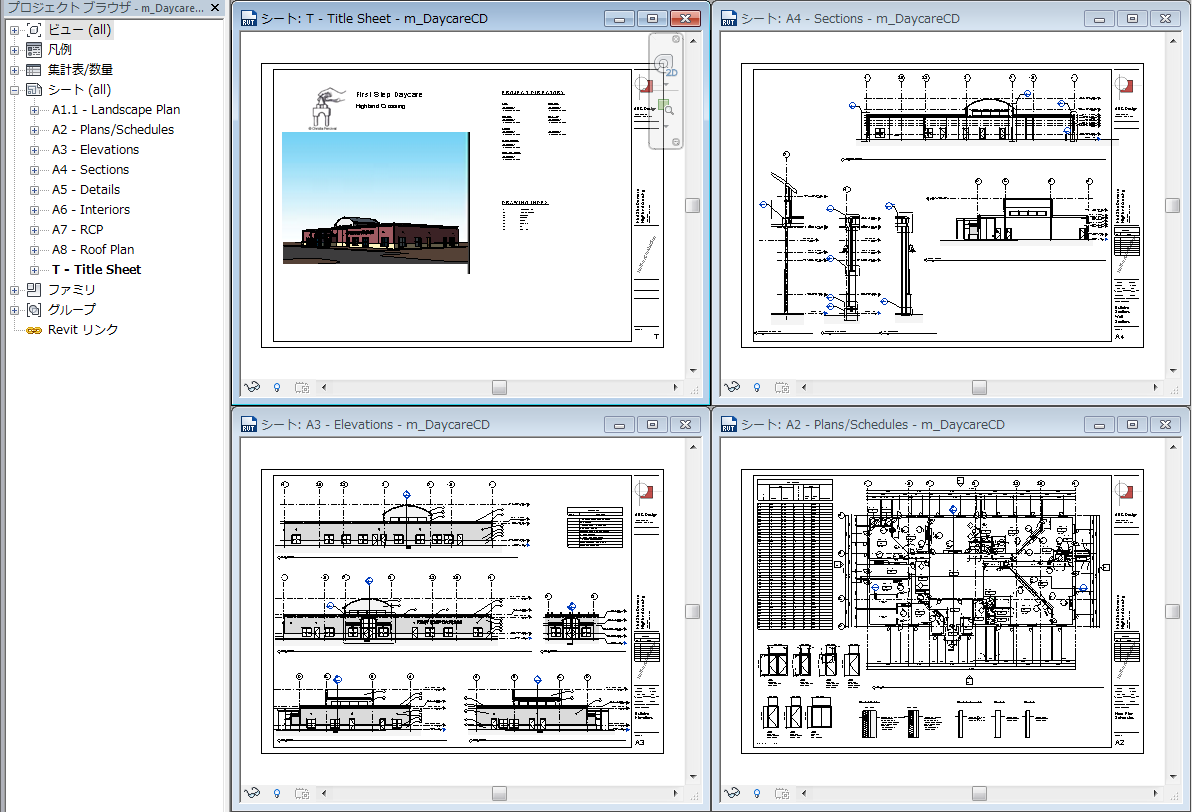1192x812 pixels.
Task: Maximize the A2 - Plans/Schedules window
Action: (1132, 424)
